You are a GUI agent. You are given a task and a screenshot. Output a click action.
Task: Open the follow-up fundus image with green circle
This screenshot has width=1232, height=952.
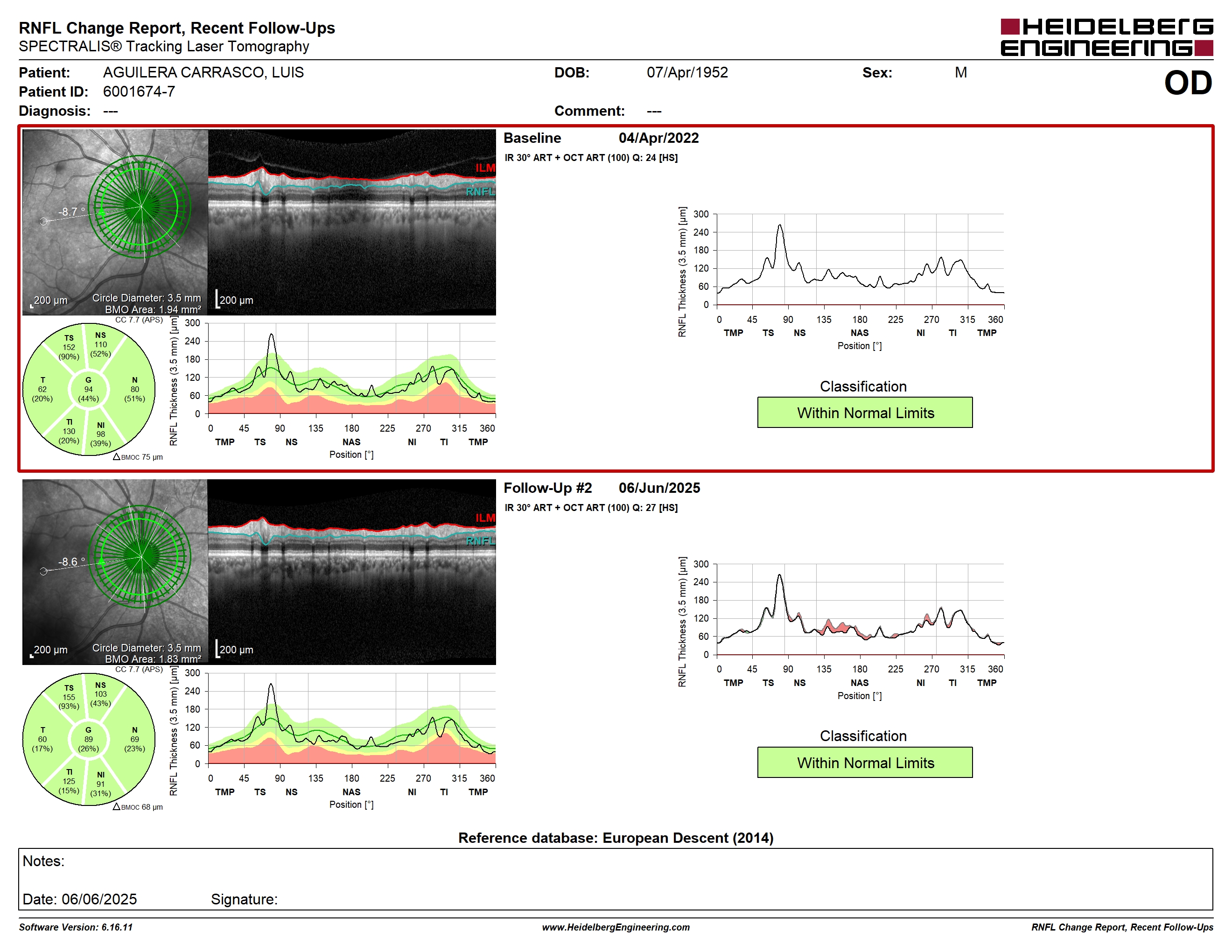tap(115, 572)
